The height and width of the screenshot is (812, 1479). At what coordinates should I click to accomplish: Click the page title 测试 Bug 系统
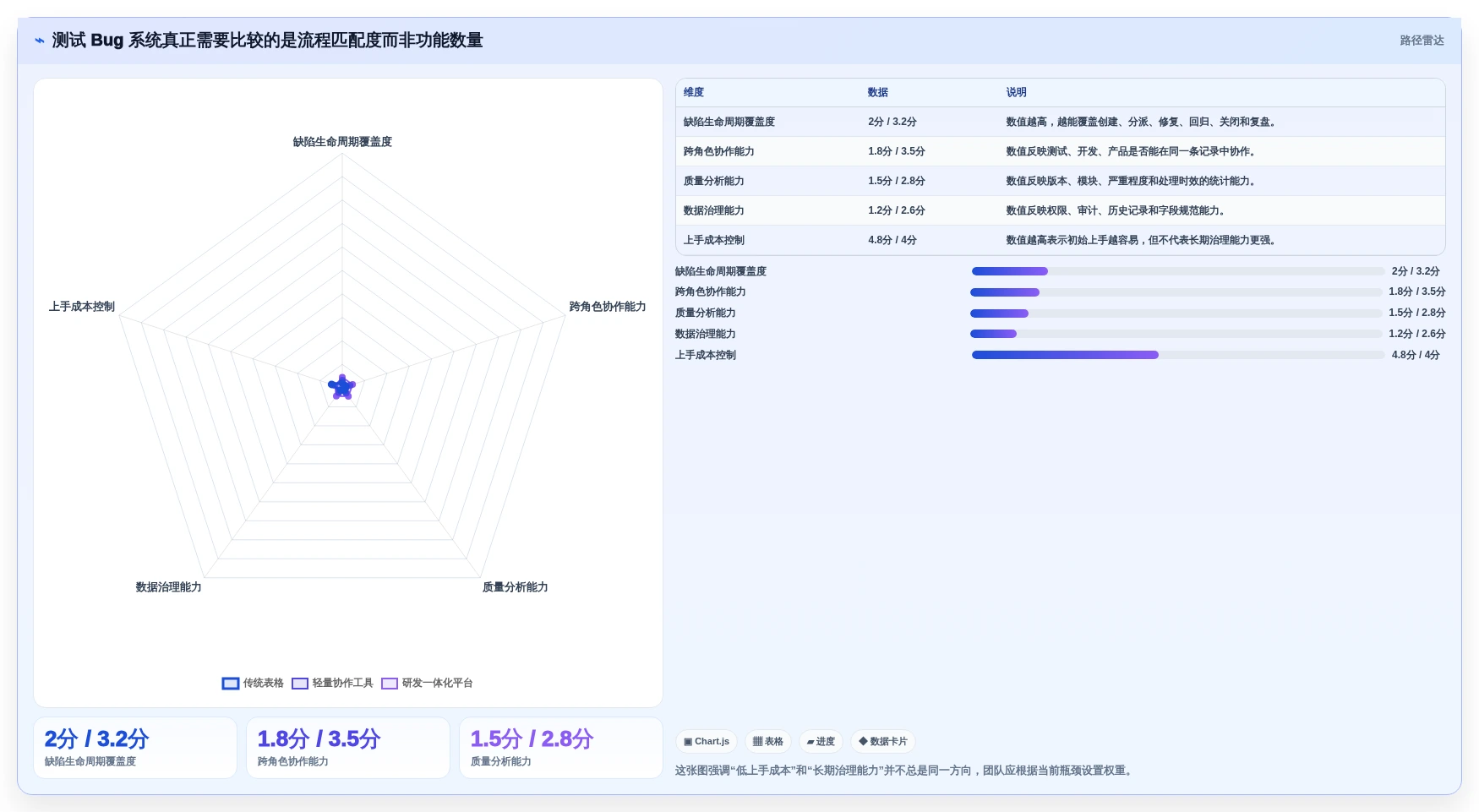267,41
